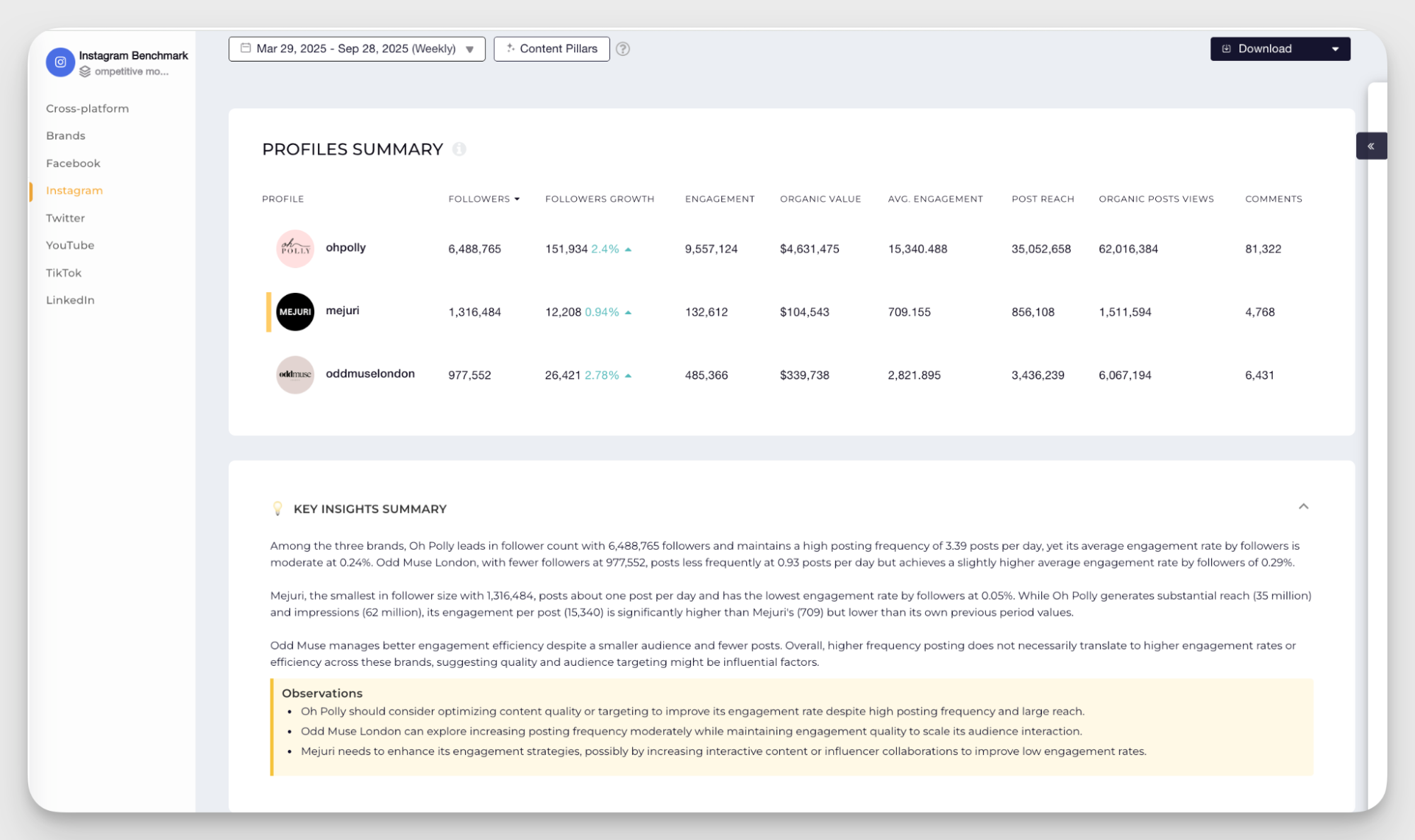The width and height of the screenshot is (1415, 840).
Task: Click the oddmuse profile avatar
Action: (x=295, y=374)
